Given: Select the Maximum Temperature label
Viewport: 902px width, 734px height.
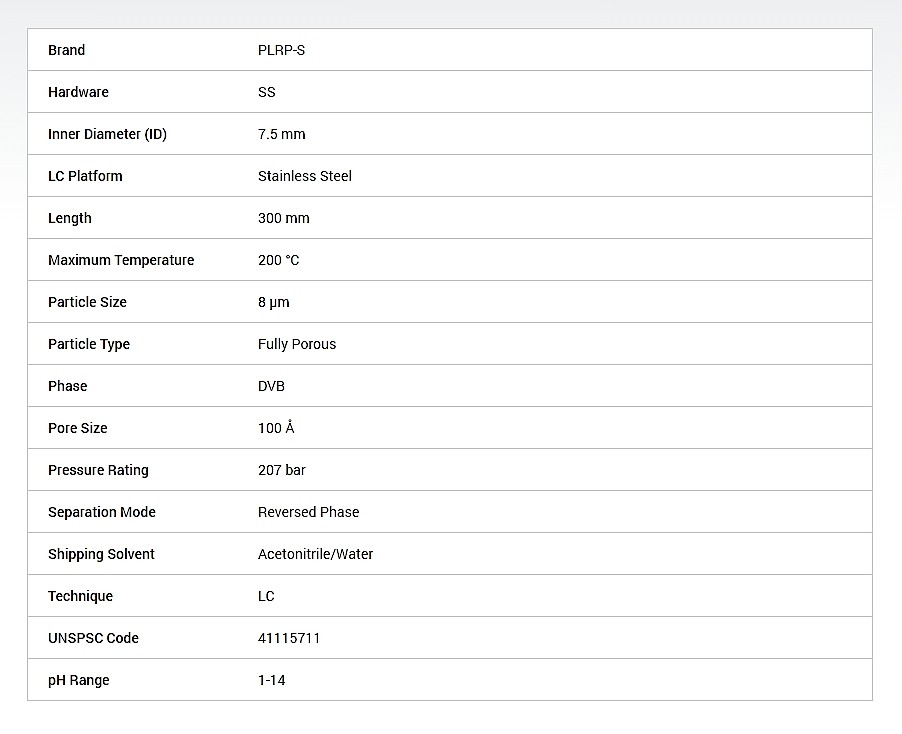Looking at the screenshot, I should pos(121,260).
